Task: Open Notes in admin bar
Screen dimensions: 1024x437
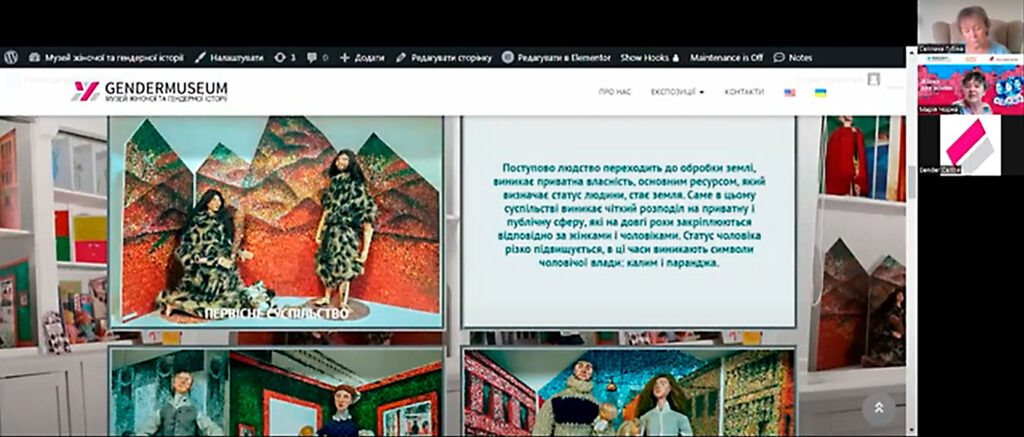Action: 793,58
